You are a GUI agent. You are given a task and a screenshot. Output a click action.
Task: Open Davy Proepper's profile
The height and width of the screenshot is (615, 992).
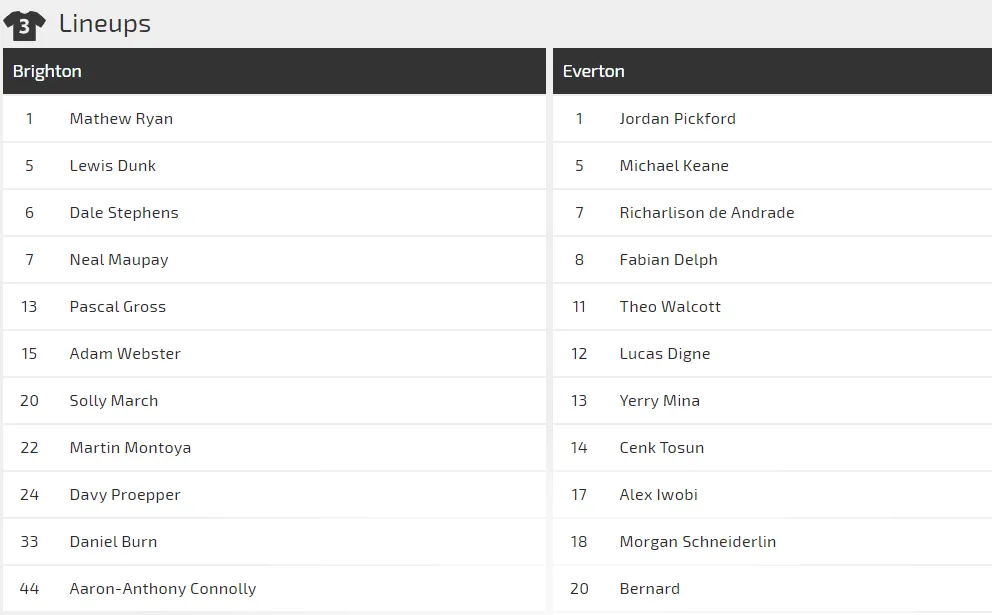click(x=125, y=494)
